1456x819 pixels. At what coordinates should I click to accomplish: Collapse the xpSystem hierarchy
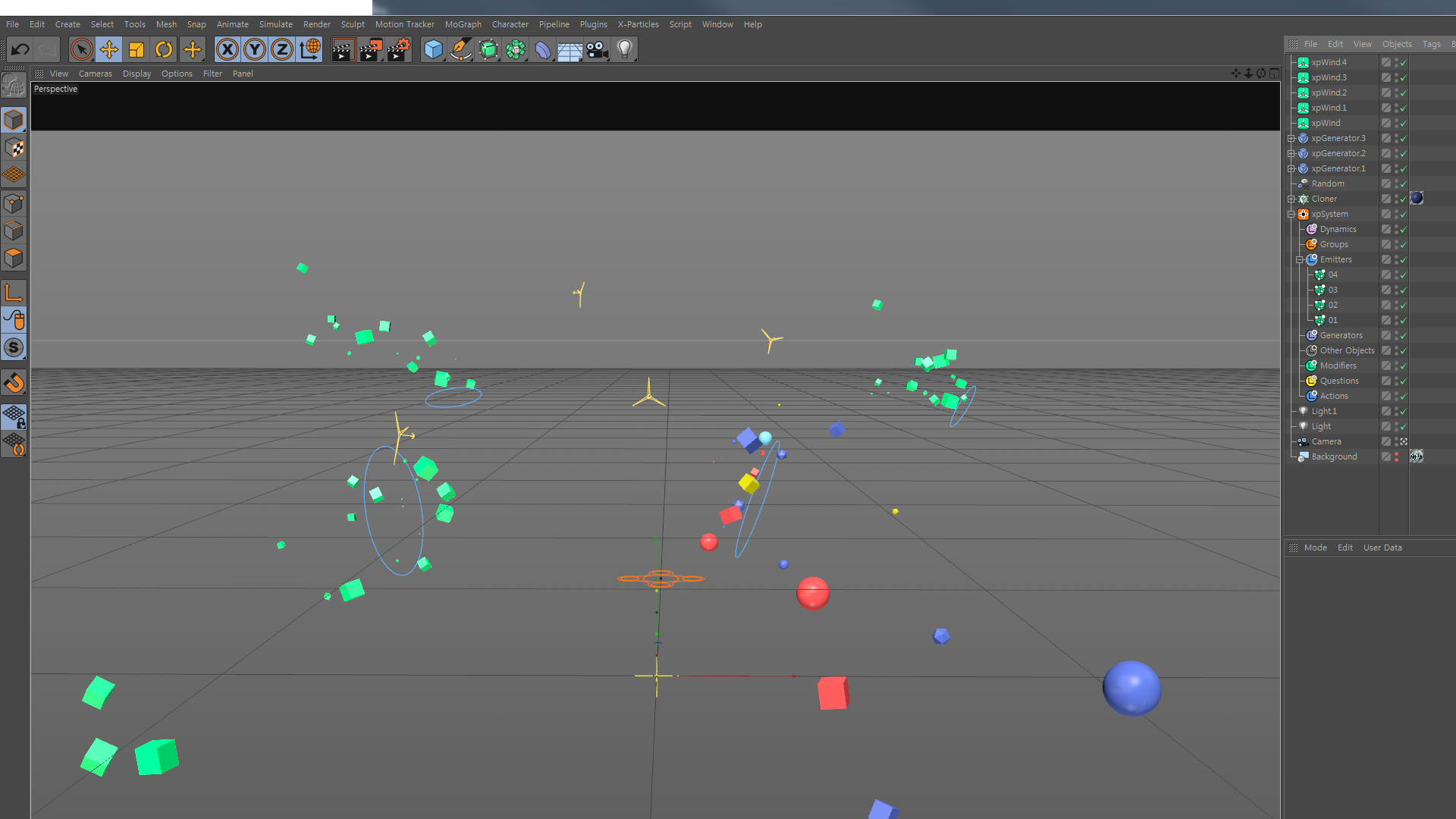[x=1291, y=214]
